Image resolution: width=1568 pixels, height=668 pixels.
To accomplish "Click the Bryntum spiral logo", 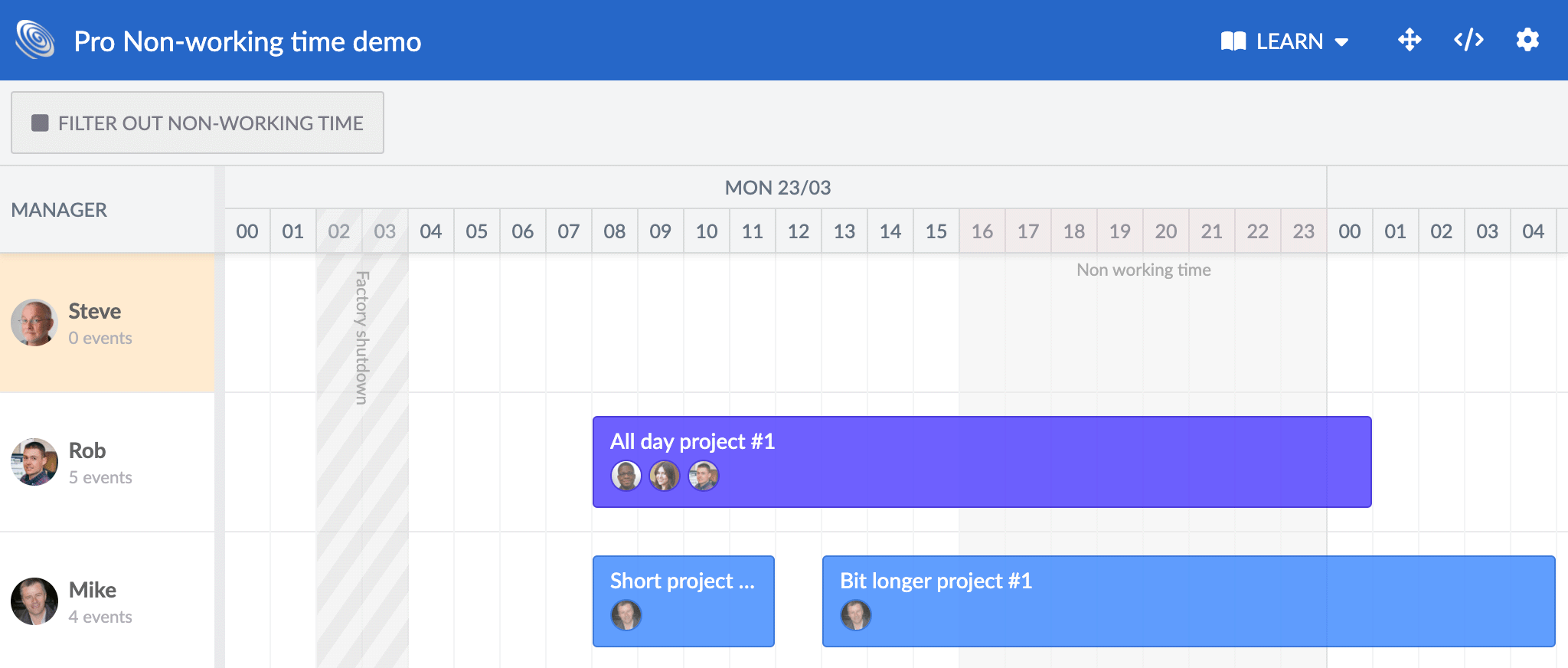I will [x=35, y=40].
